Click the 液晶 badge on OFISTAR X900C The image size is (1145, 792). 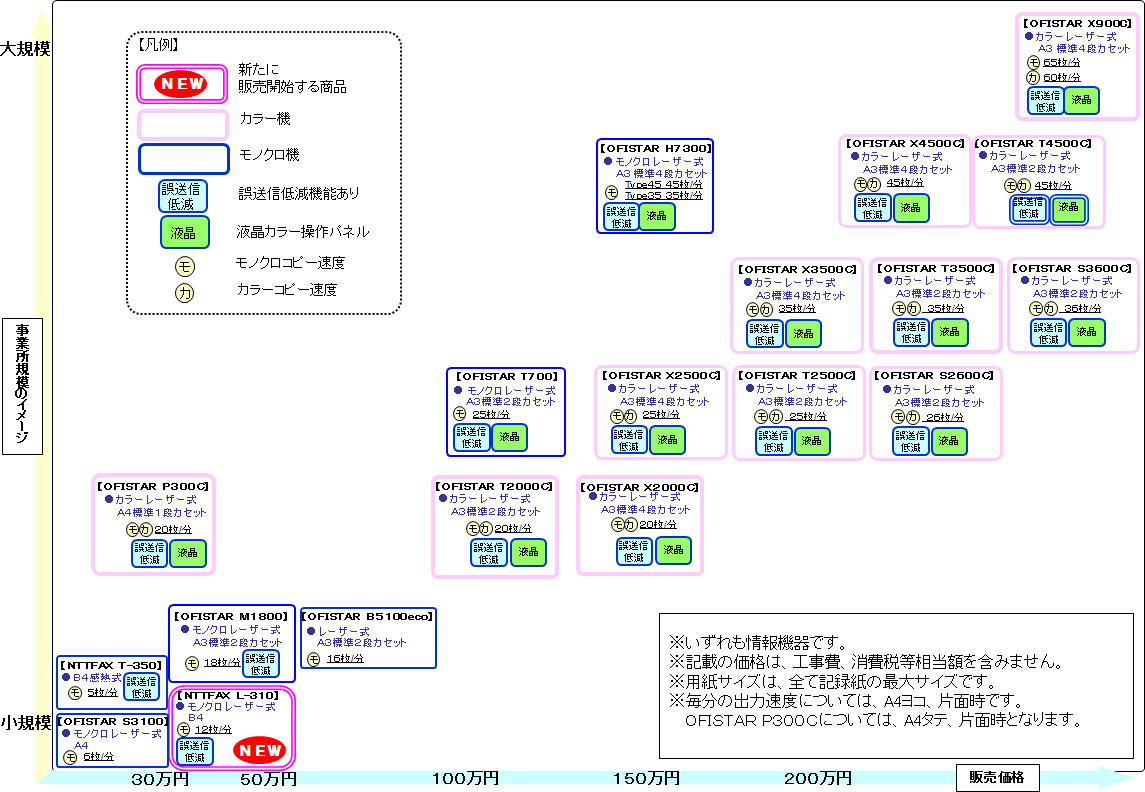1081,100
